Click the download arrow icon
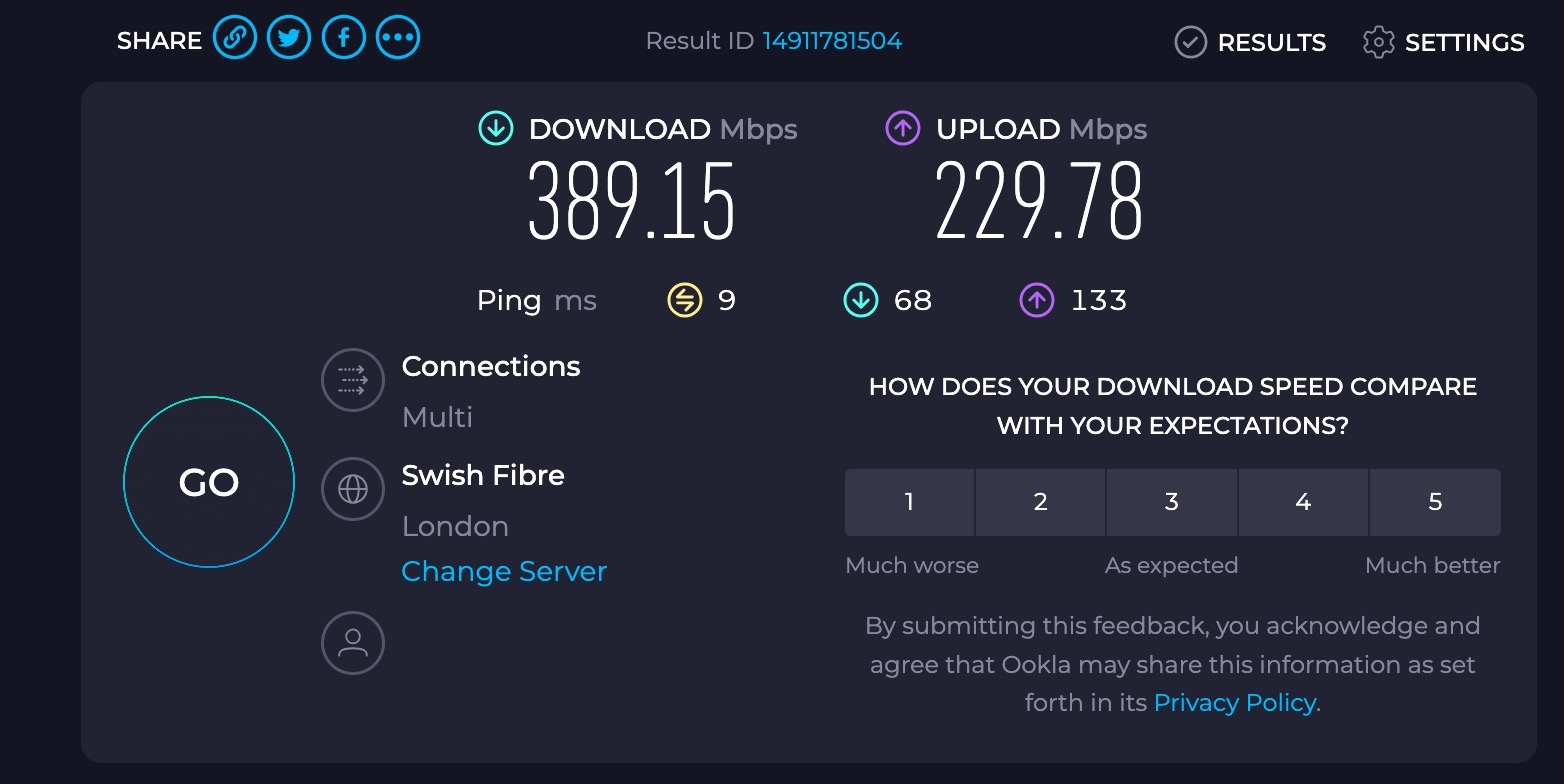The width and height of the screenshot is (1564, 784). point(496,129)
